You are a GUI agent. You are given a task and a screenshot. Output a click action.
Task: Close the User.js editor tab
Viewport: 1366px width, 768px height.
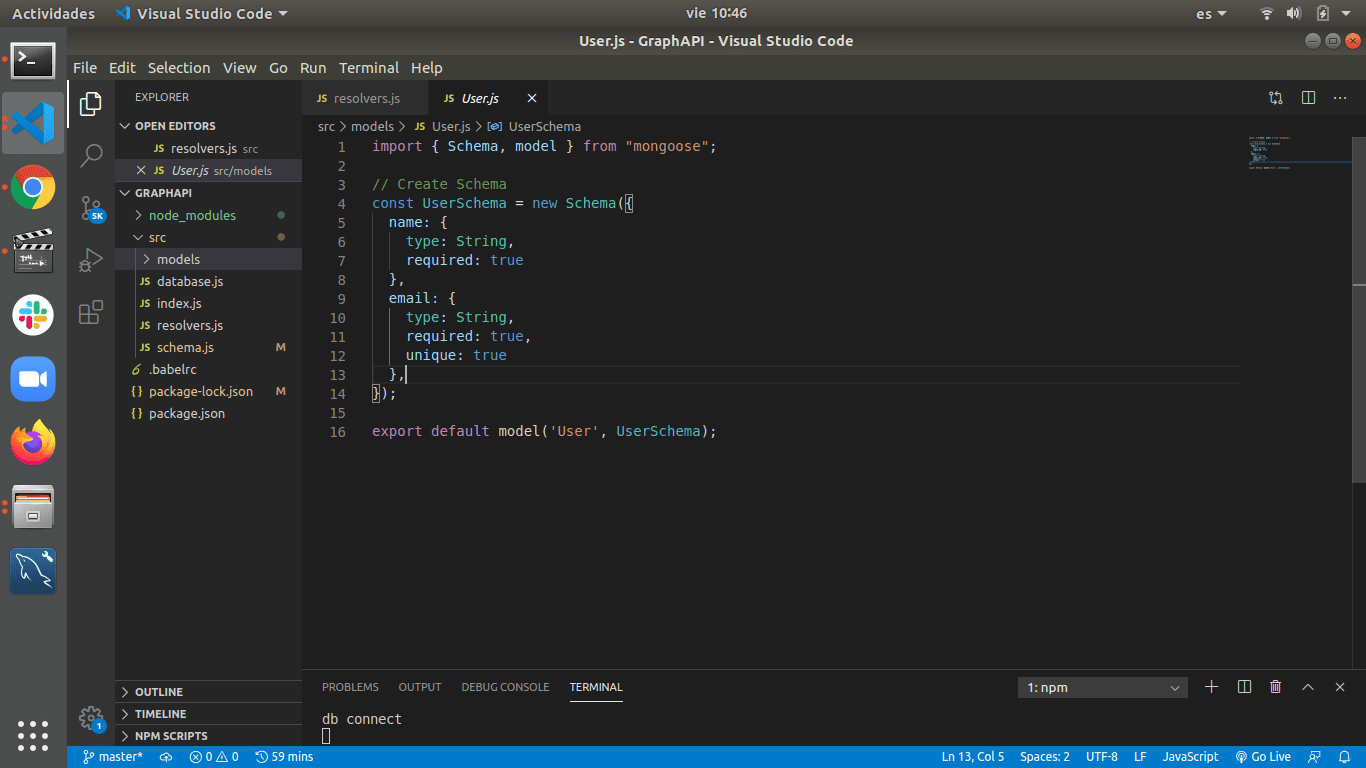pyautogui.click(x=532, y=98)
